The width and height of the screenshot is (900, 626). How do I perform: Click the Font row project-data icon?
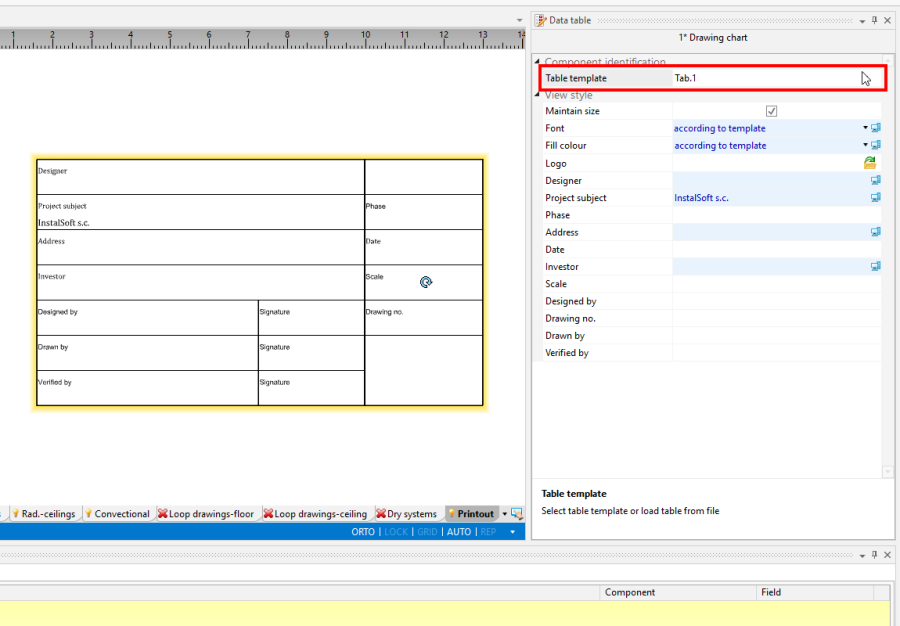click(x=876, y=128)
